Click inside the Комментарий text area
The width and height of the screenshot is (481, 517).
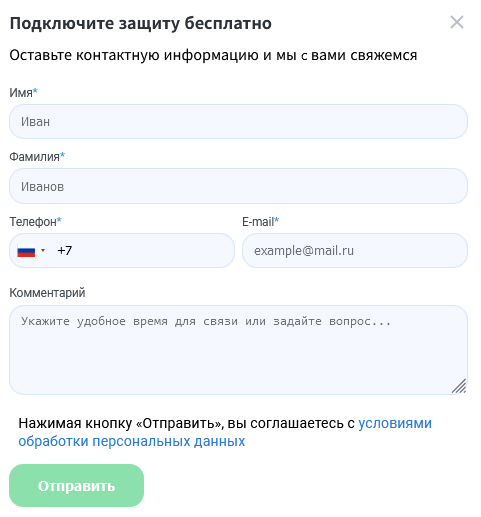point(238,350)
